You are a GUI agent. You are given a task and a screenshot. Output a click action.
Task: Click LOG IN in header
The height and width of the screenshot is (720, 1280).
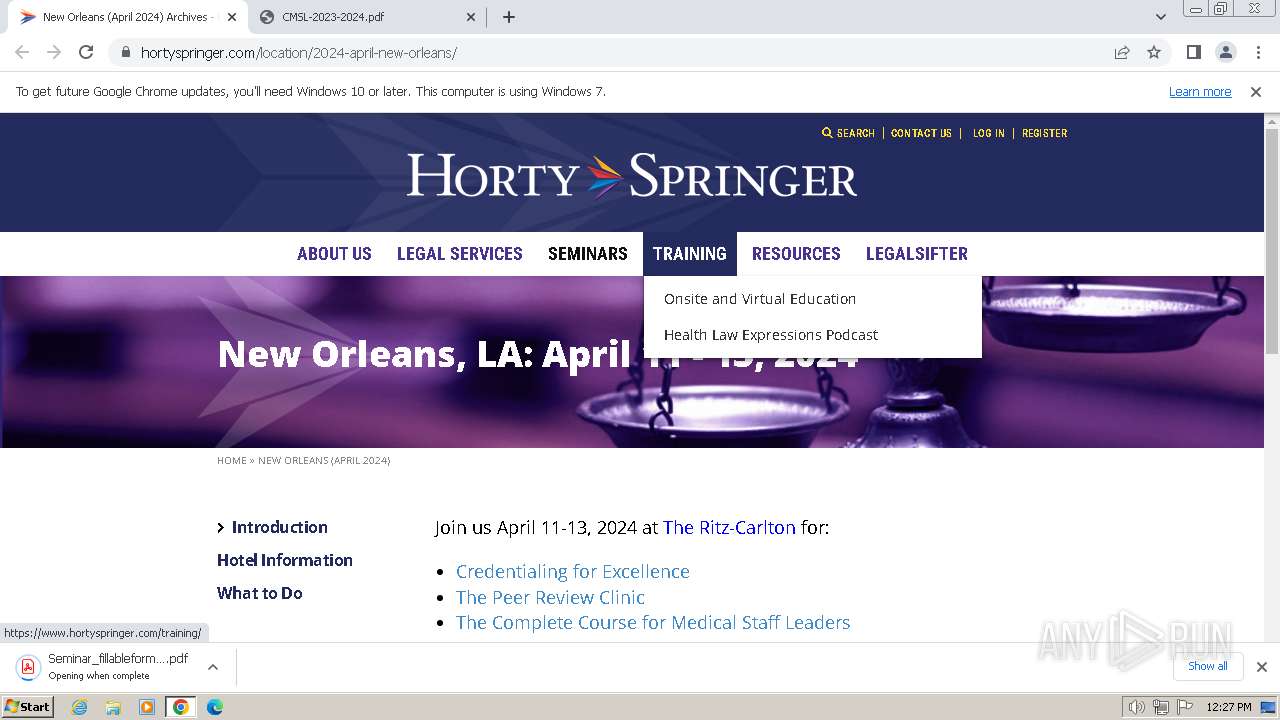[989, 133]
